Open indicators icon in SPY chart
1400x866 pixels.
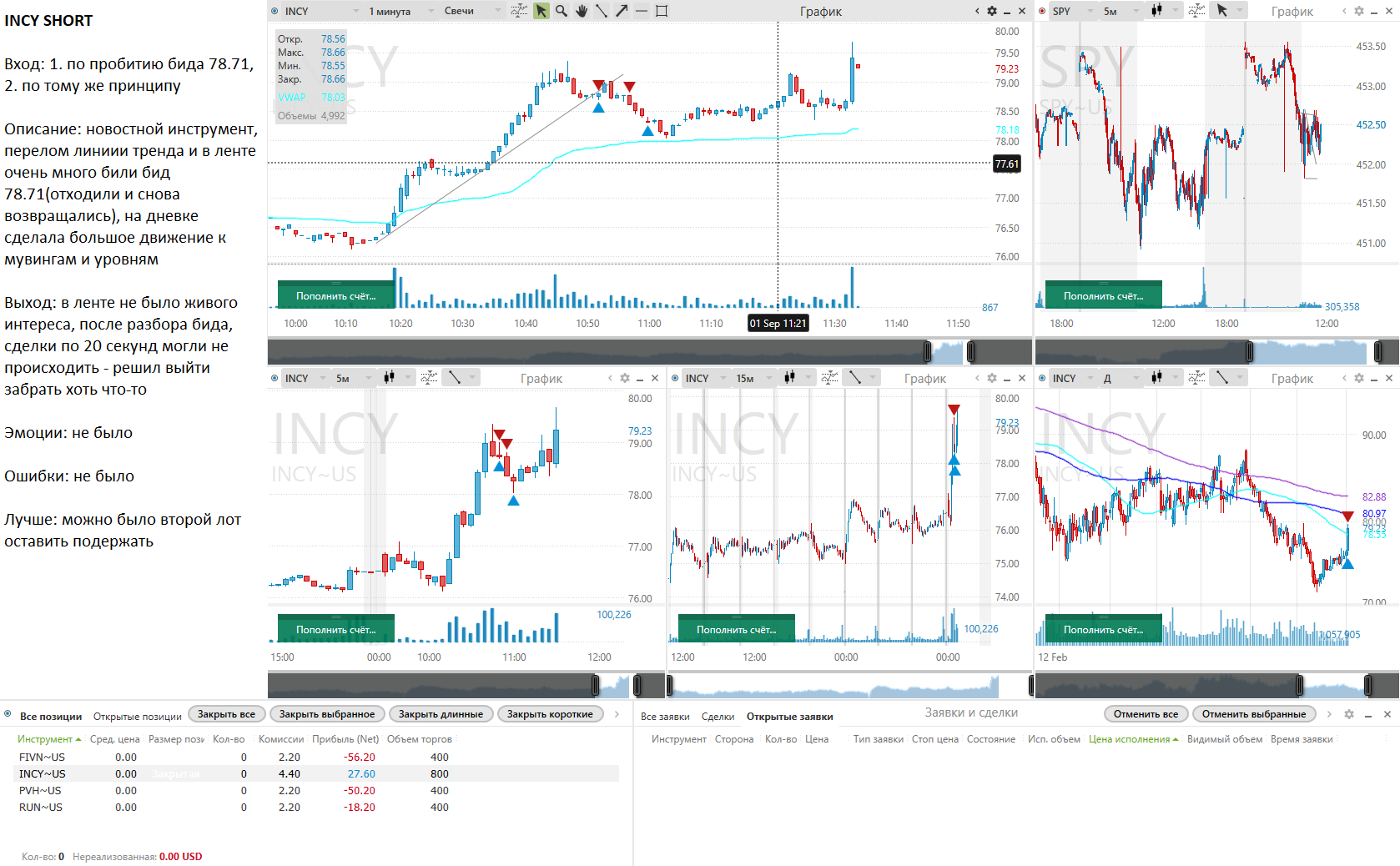[x=1196, y=11]
